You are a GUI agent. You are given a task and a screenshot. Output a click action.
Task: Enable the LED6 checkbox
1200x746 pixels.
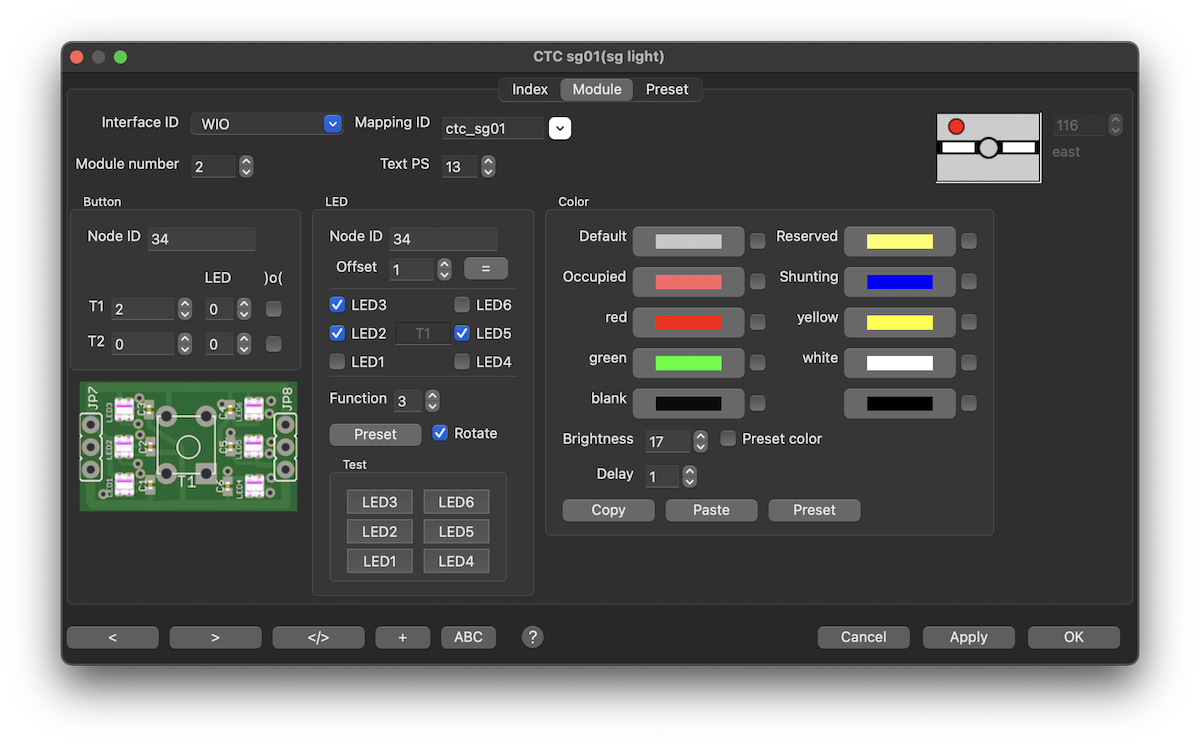pos(462,305)
